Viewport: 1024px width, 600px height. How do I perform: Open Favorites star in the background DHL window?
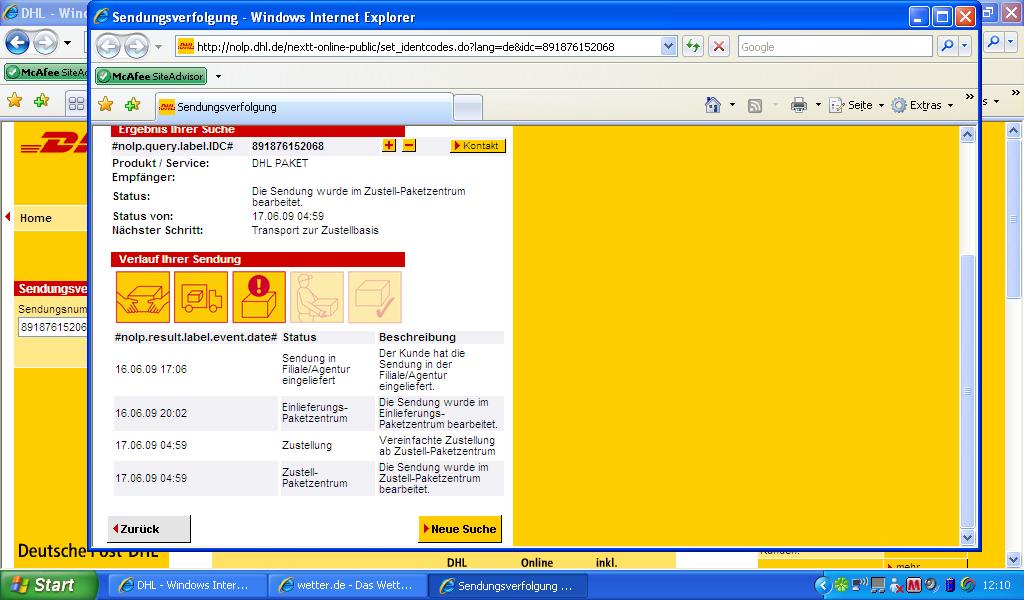14,101
